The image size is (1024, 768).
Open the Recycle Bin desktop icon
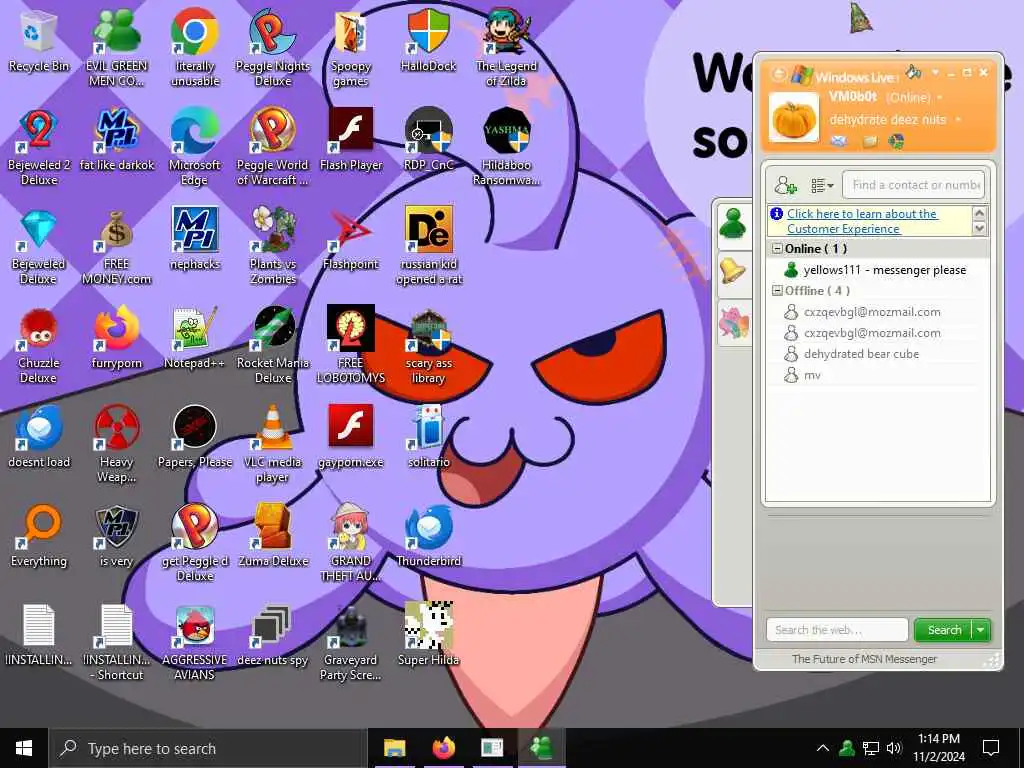coord(39,42)
